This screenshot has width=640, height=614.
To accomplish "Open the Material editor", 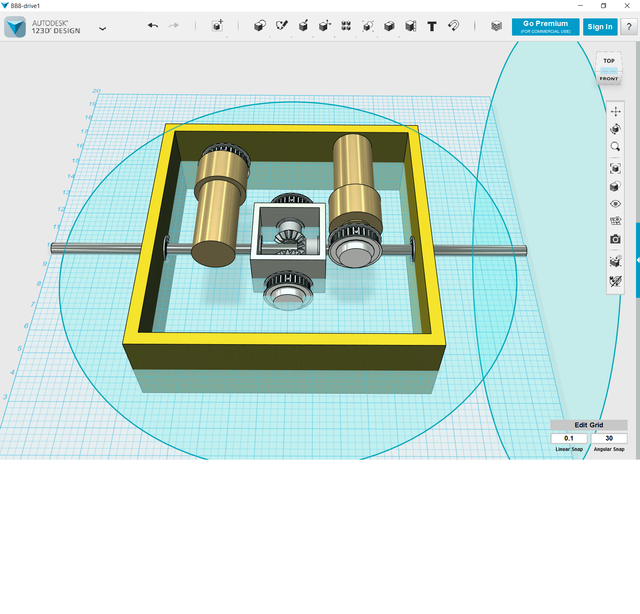I will pyautogui.click(x=496, y=26).
